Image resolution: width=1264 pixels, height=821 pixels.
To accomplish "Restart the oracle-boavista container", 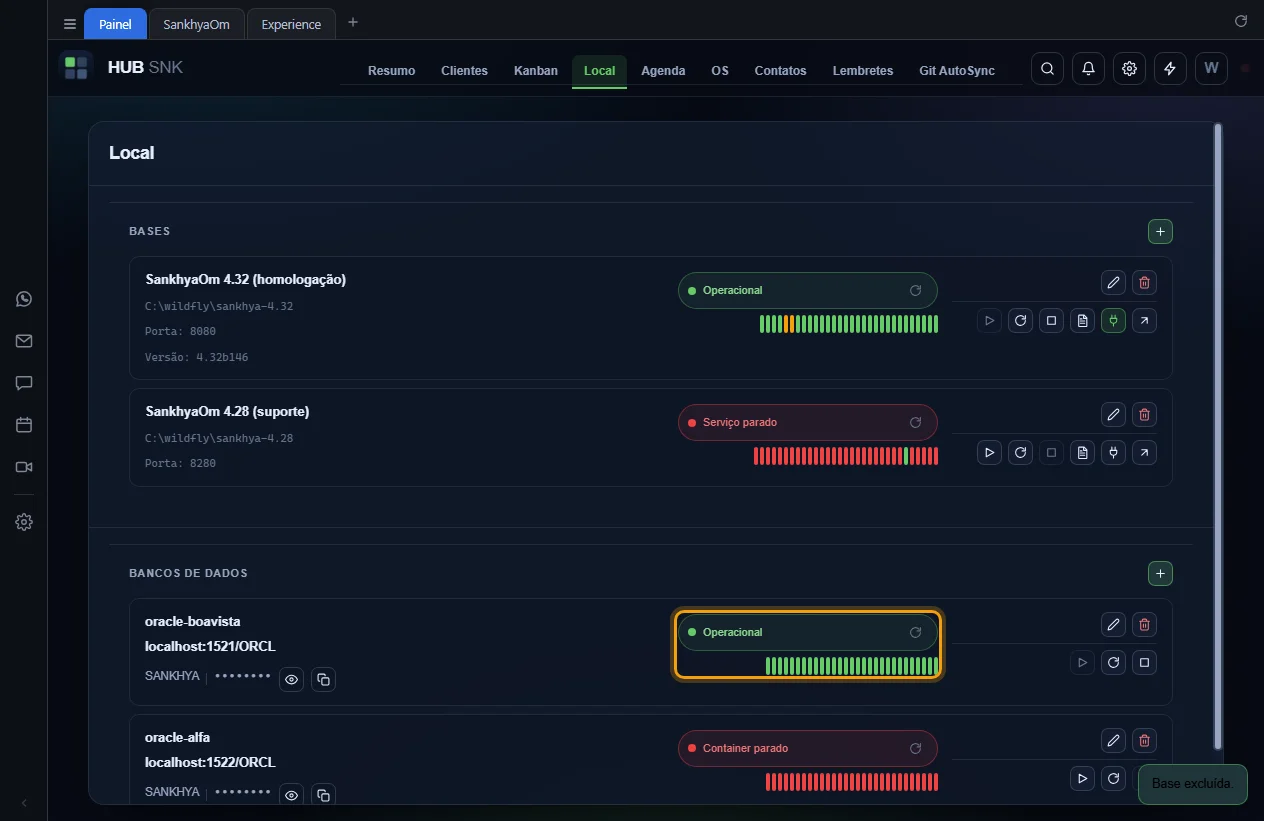I will (x=1113, y=662).
